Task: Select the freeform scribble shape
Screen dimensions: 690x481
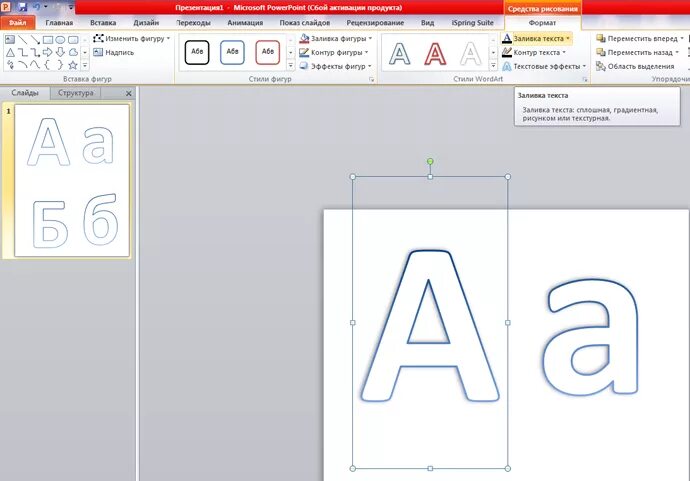Action: (x=10, y=65)
